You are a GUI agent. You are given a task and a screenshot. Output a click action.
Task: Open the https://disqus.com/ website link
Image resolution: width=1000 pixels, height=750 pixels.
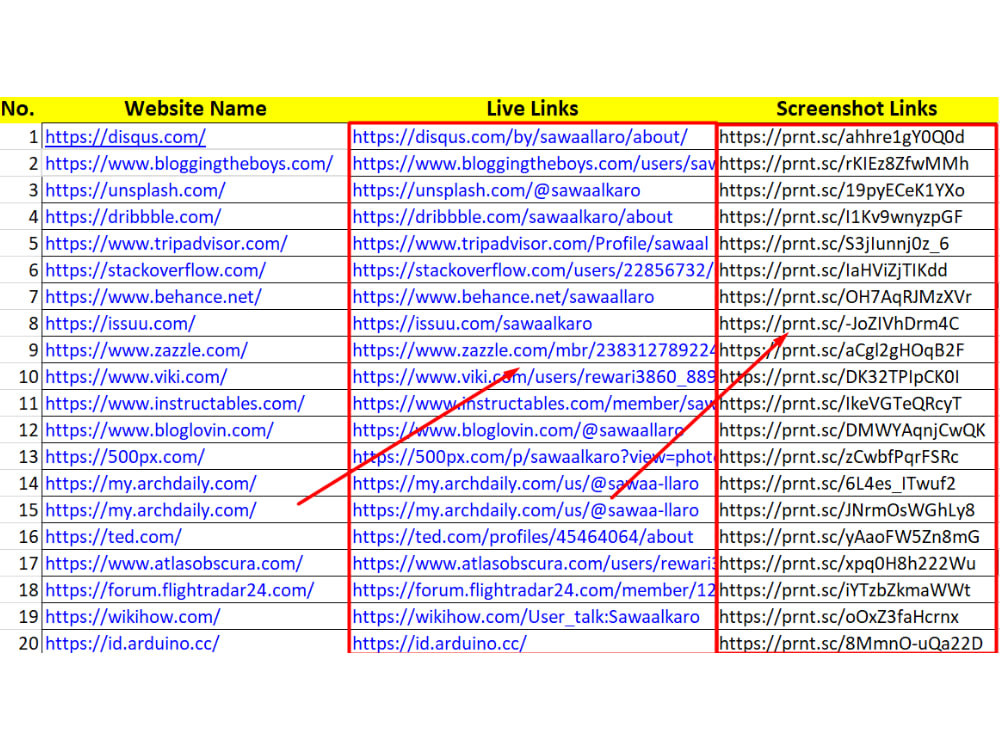point(126,137)
